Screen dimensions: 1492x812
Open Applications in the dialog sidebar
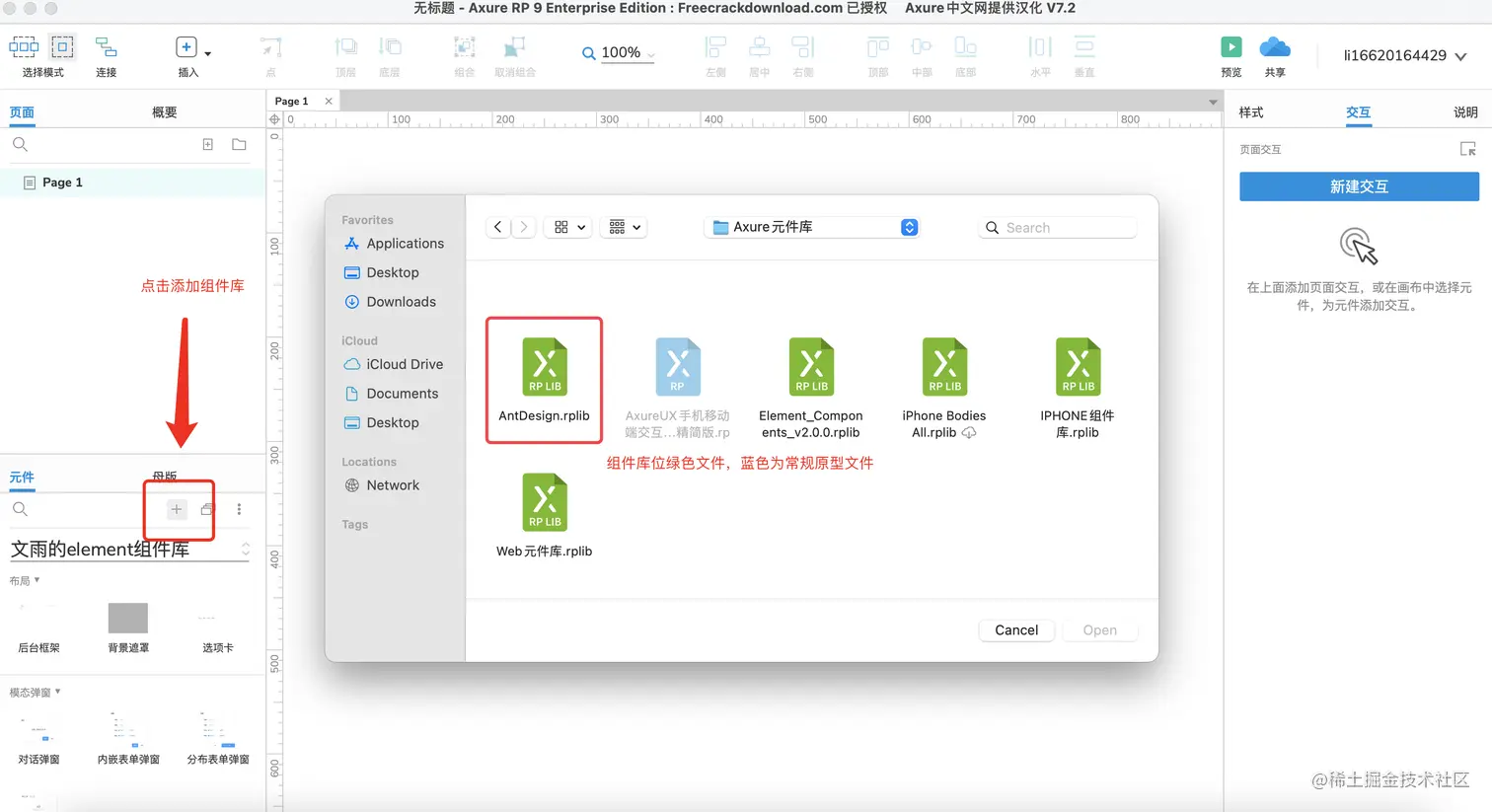coord(394,244)
